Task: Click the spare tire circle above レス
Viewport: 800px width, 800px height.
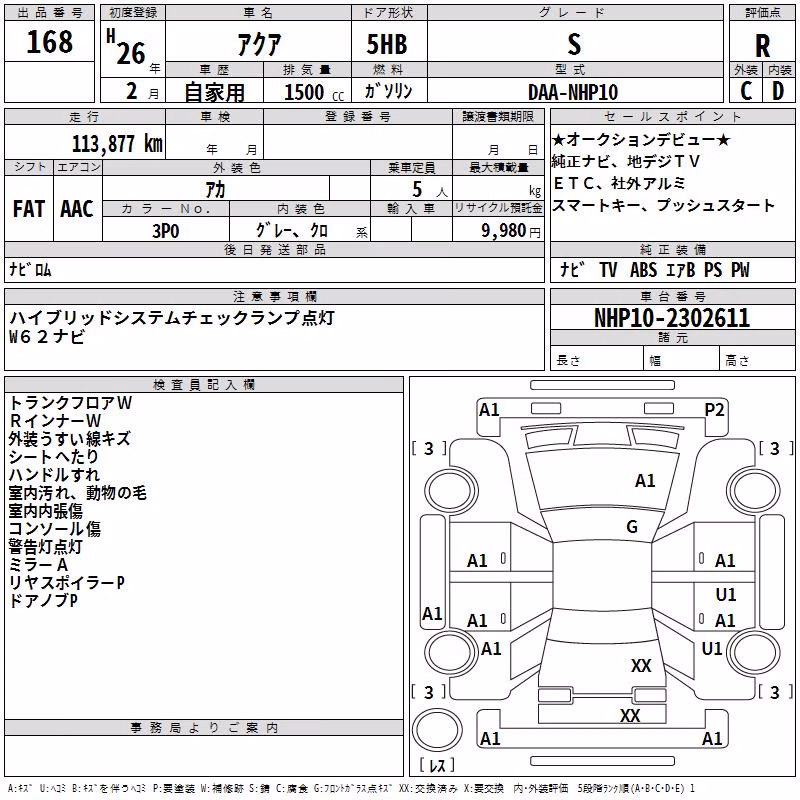Action: (x=437, y=730)
